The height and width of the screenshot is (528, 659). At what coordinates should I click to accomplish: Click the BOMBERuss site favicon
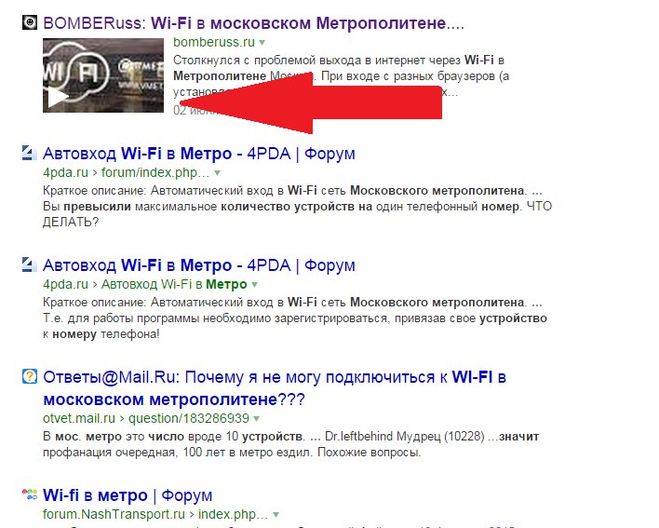tap(29, 22)
